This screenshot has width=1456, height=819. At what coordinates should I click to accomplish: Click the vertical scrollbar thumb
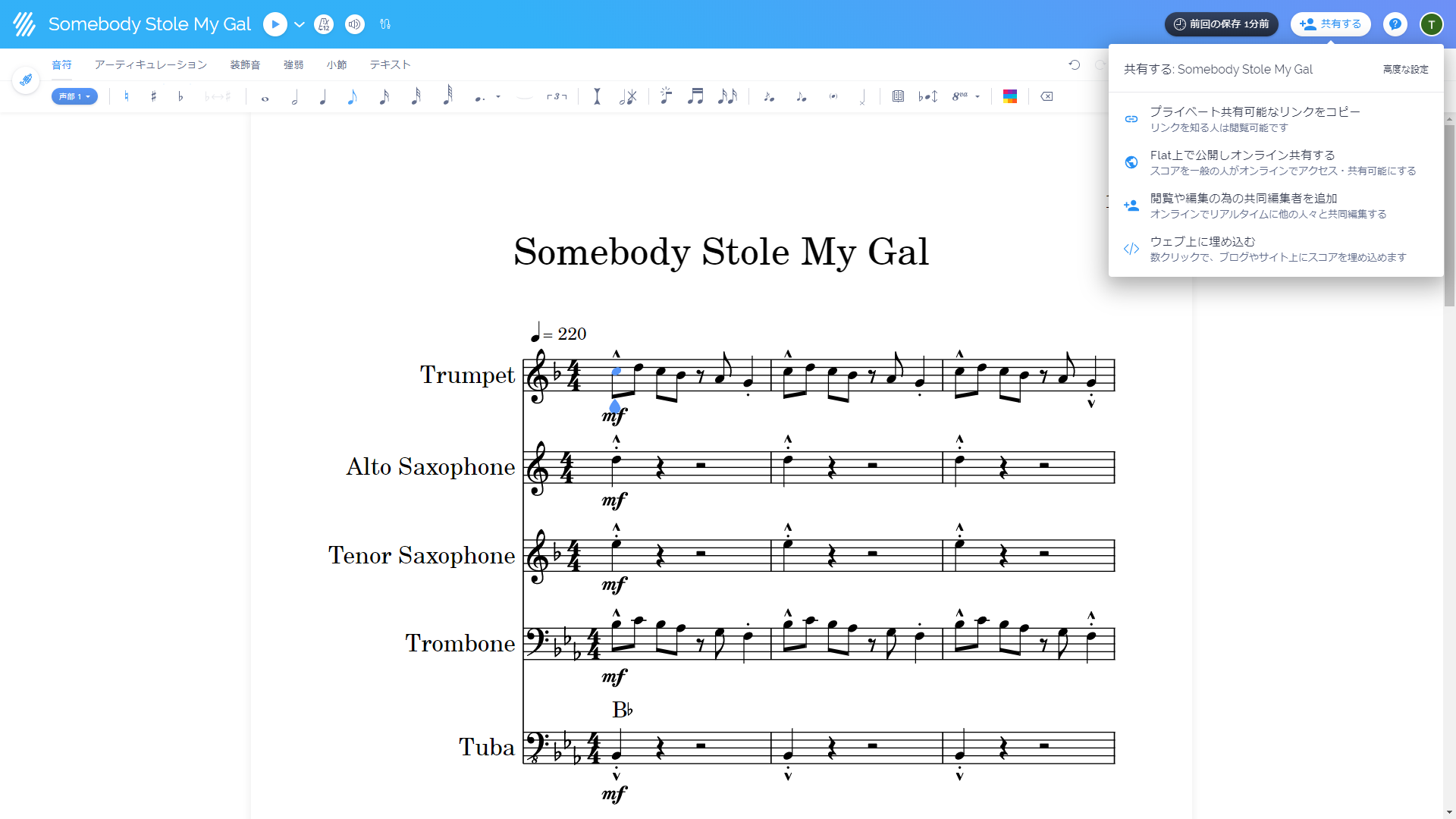pyautogui.click(x=1449, y=216)
